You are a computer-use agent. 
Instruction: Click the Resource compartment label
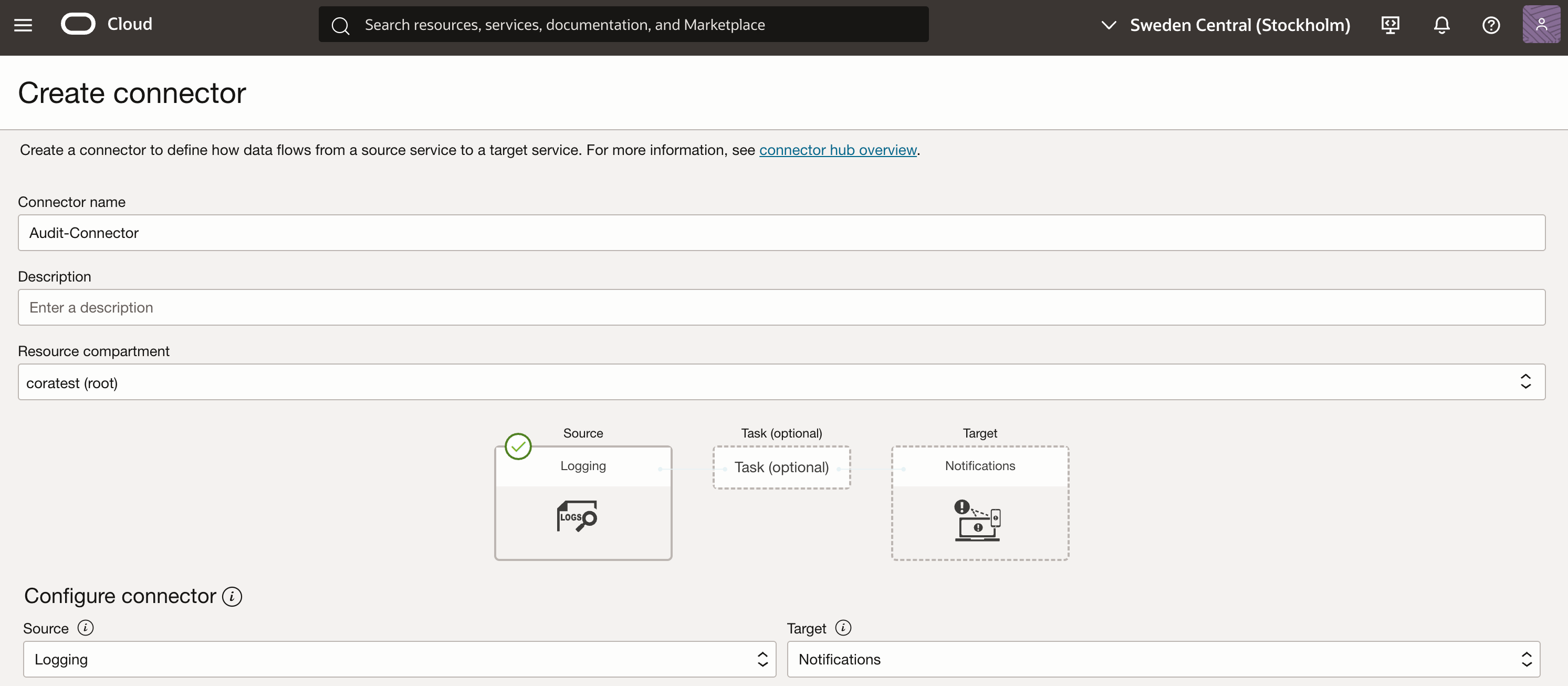coord(94,351)
